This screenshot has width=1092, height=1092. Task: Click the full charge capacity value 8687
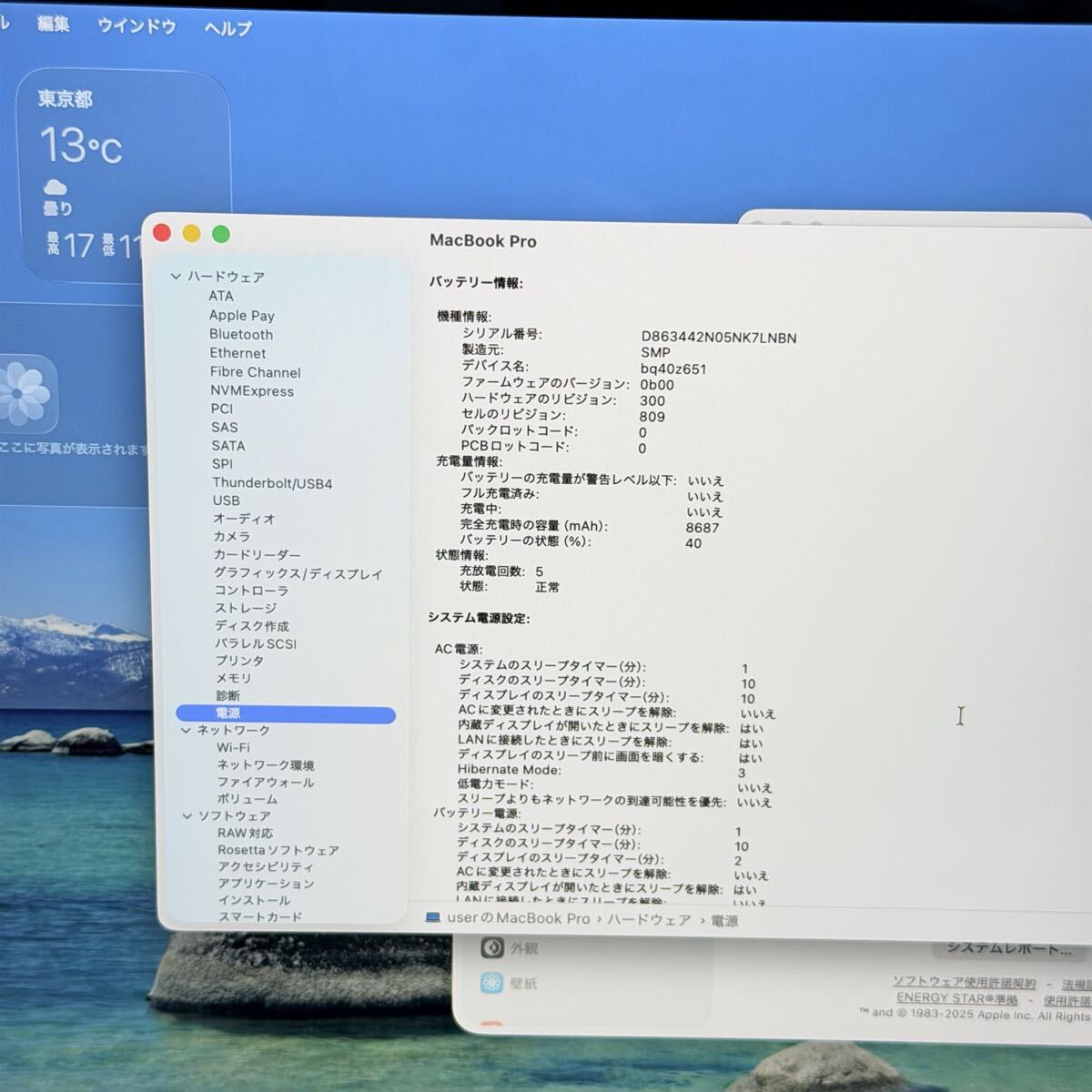703,528
